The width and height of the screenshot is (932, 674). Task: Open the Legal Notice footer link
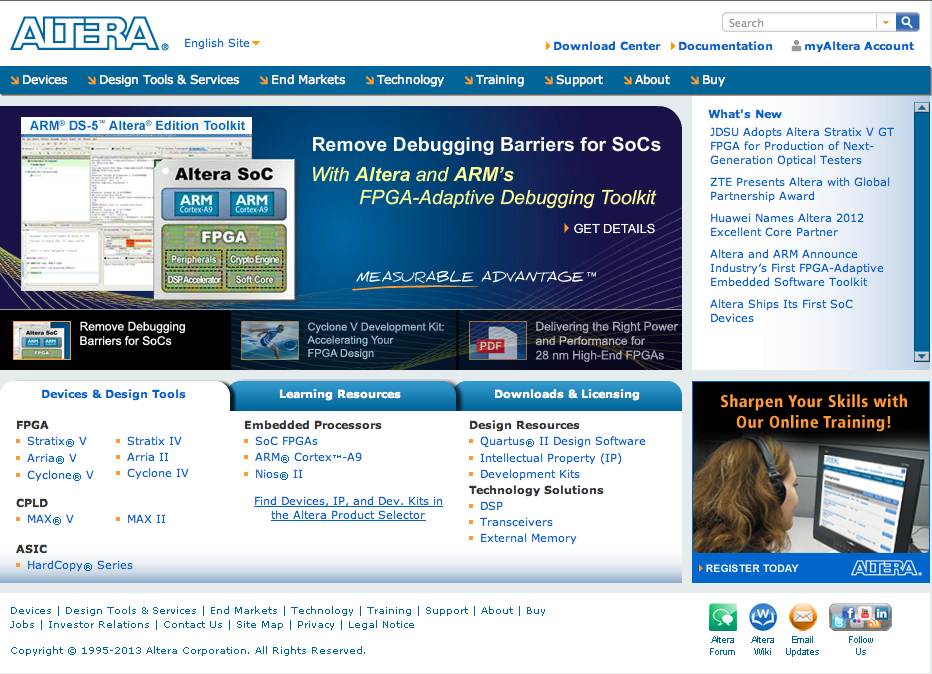(x=381, y=625)
